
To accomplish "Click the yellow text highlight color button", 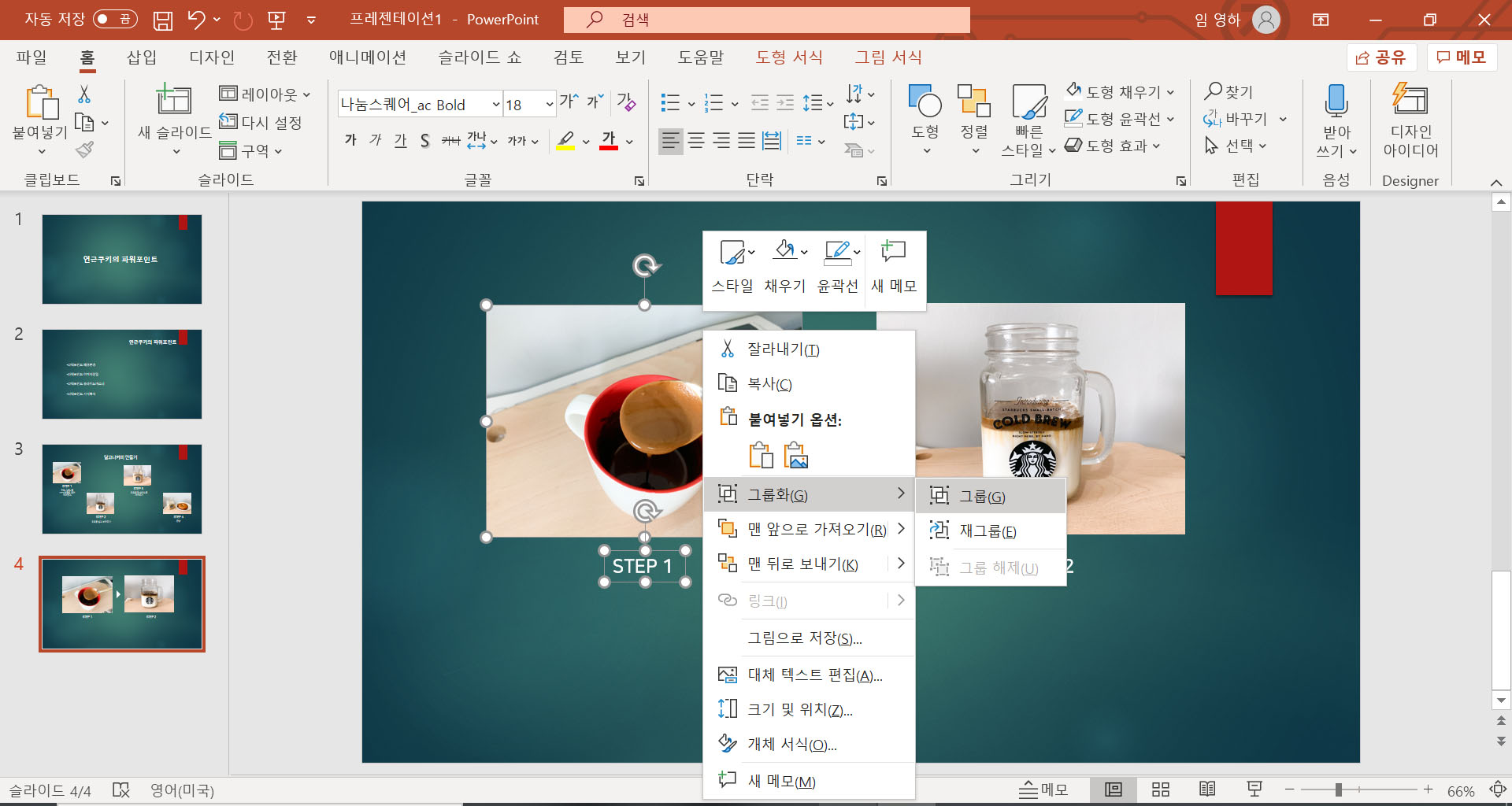I will tap(565, 142).
